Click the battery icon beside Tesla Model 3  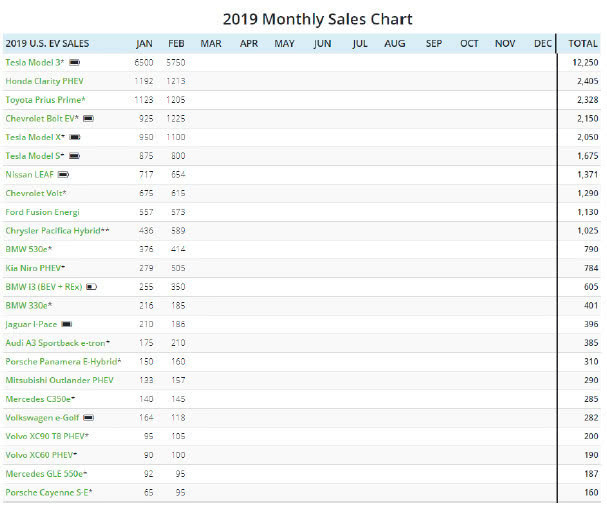[x=74, y=62]
